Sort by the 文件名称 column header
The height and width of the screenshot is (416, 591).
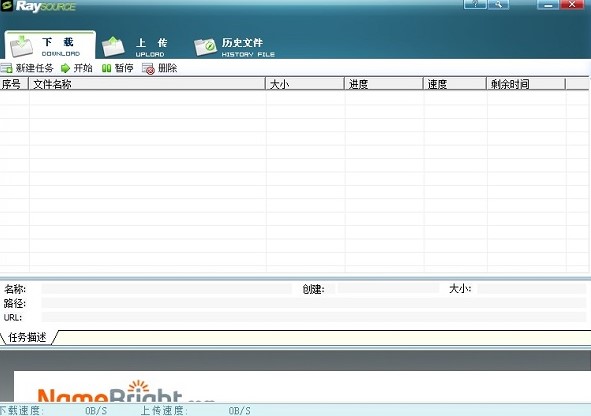coord(147,84)
